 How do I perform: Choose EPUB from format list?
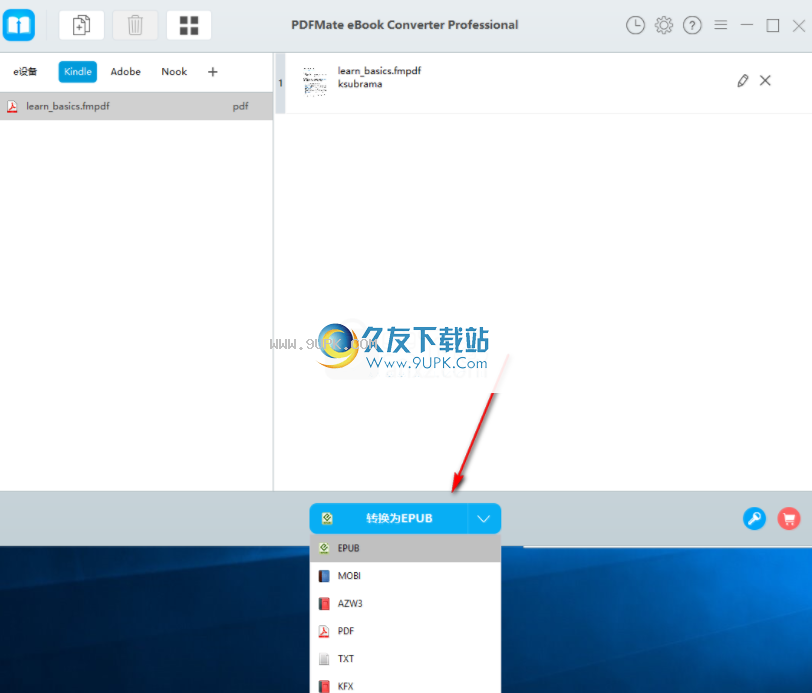(405, 548)
